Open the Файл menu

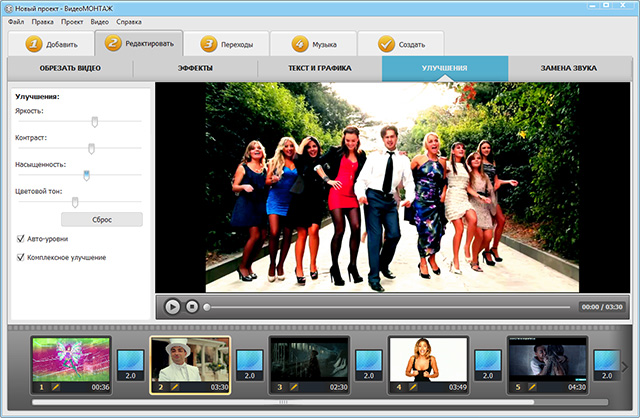coord(15,21)
